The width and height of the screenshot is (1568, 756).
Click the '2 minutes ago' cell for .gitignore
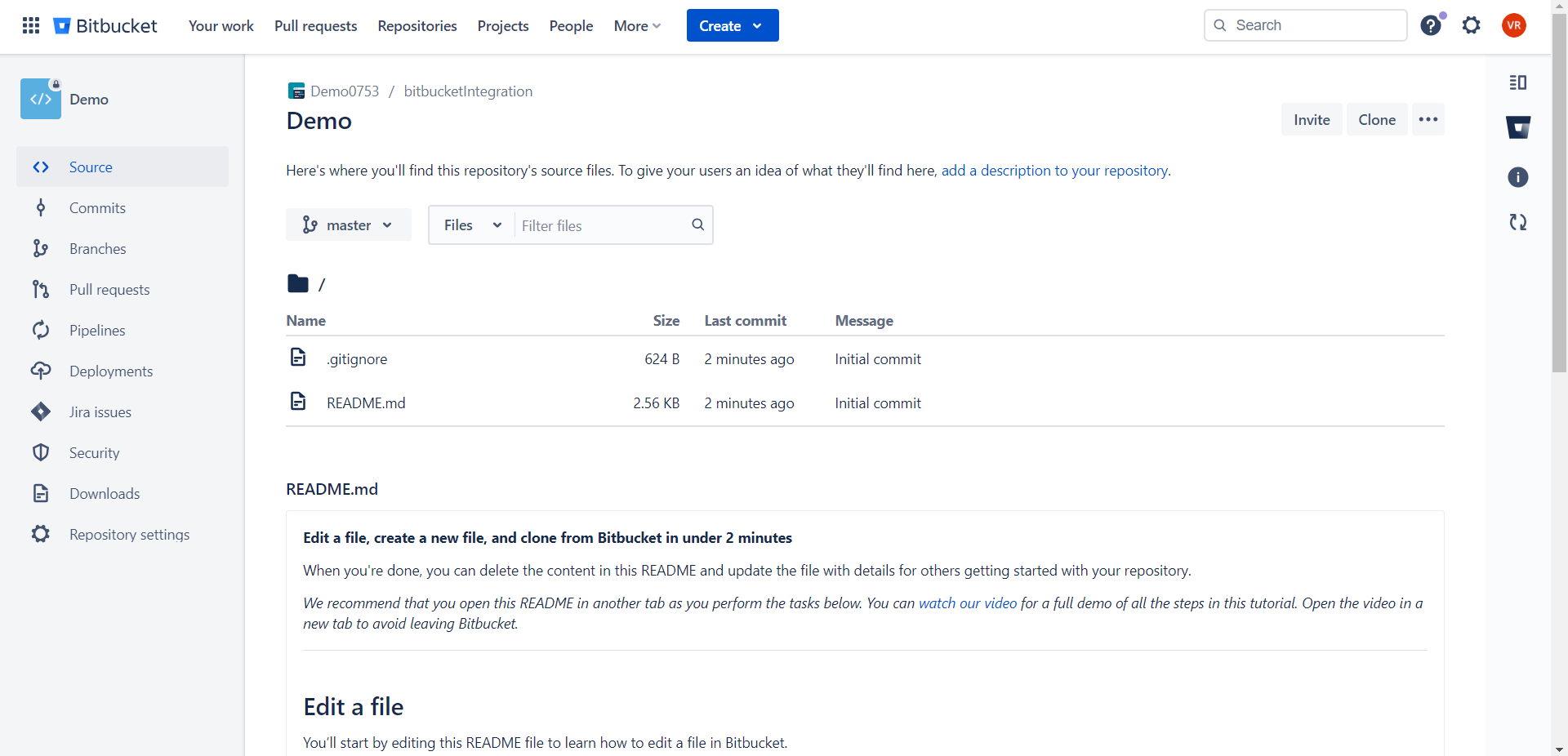(x=749, y=359)
